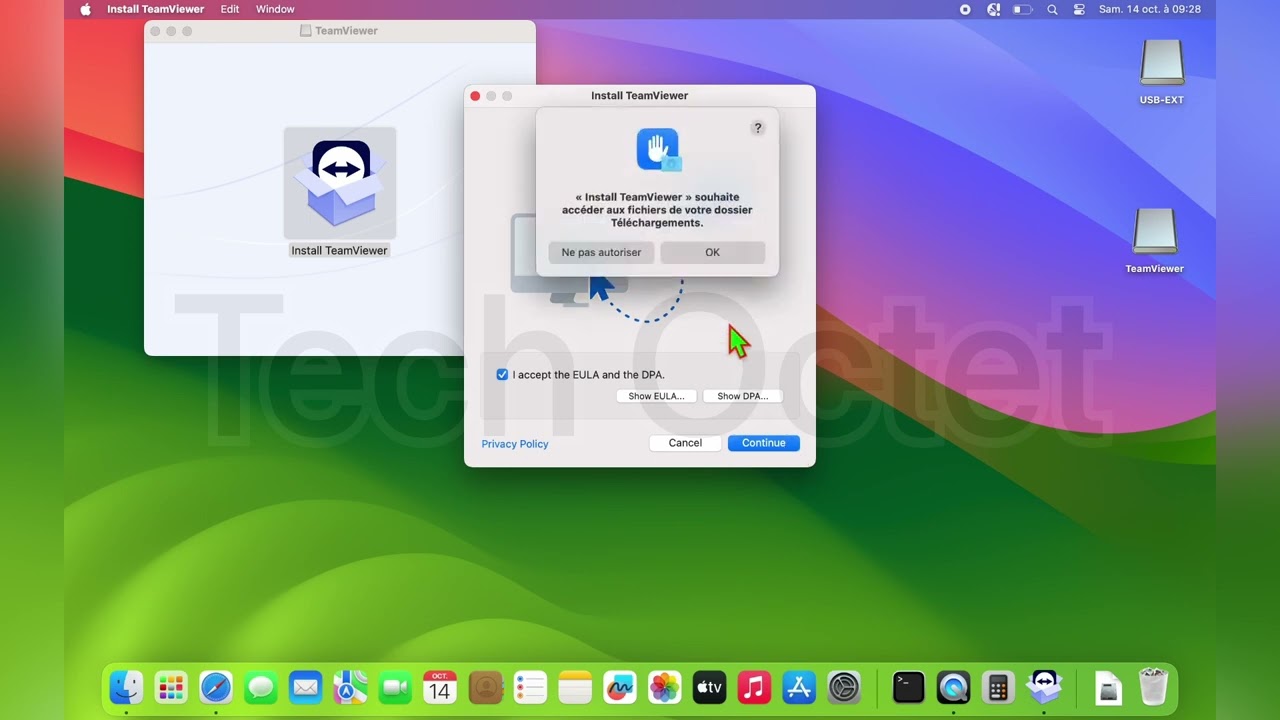This screenshot has width=1280, height=720.
Task: Open the Window menu
Action: tap(275, 9)
